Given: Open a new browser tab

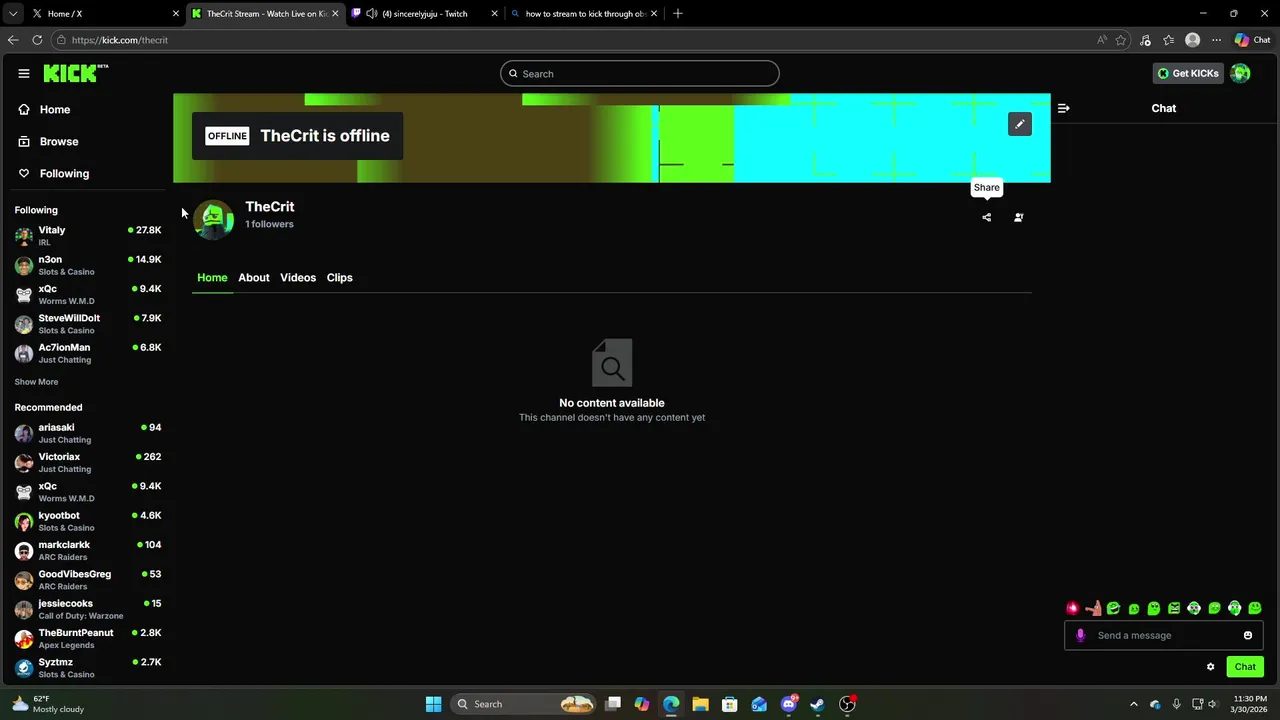Looking at the screenshot, I should tap(678, 14).
